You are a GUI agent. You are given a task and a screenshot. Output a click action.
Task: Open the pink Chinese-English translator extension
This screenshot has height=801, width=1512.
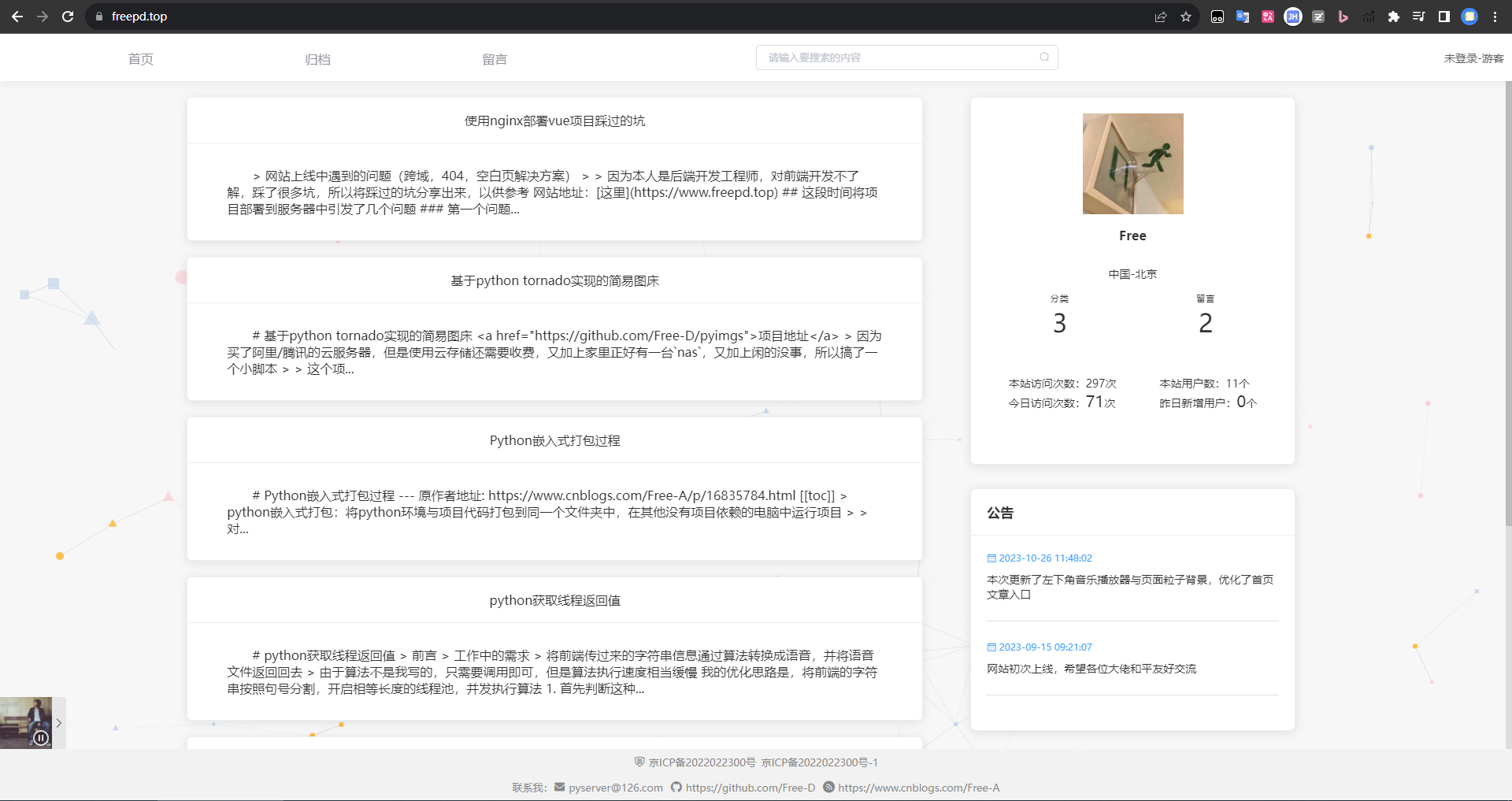pyautogui.click(x=1268, y=17)
